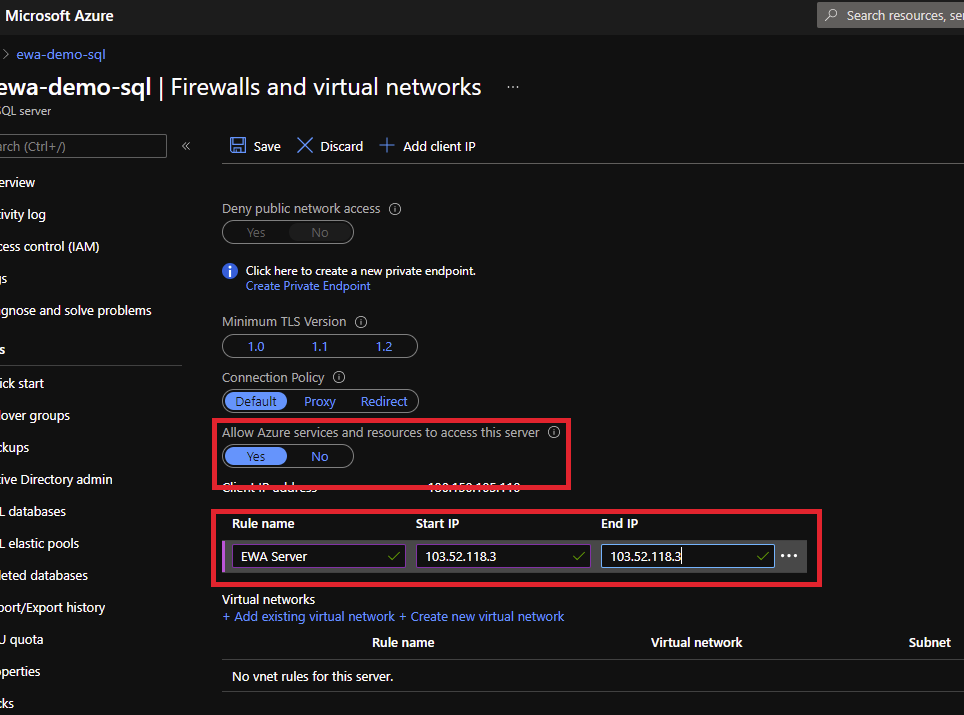Choose Proxy connection policy
The image size is (964, 715).
[320, 401]
